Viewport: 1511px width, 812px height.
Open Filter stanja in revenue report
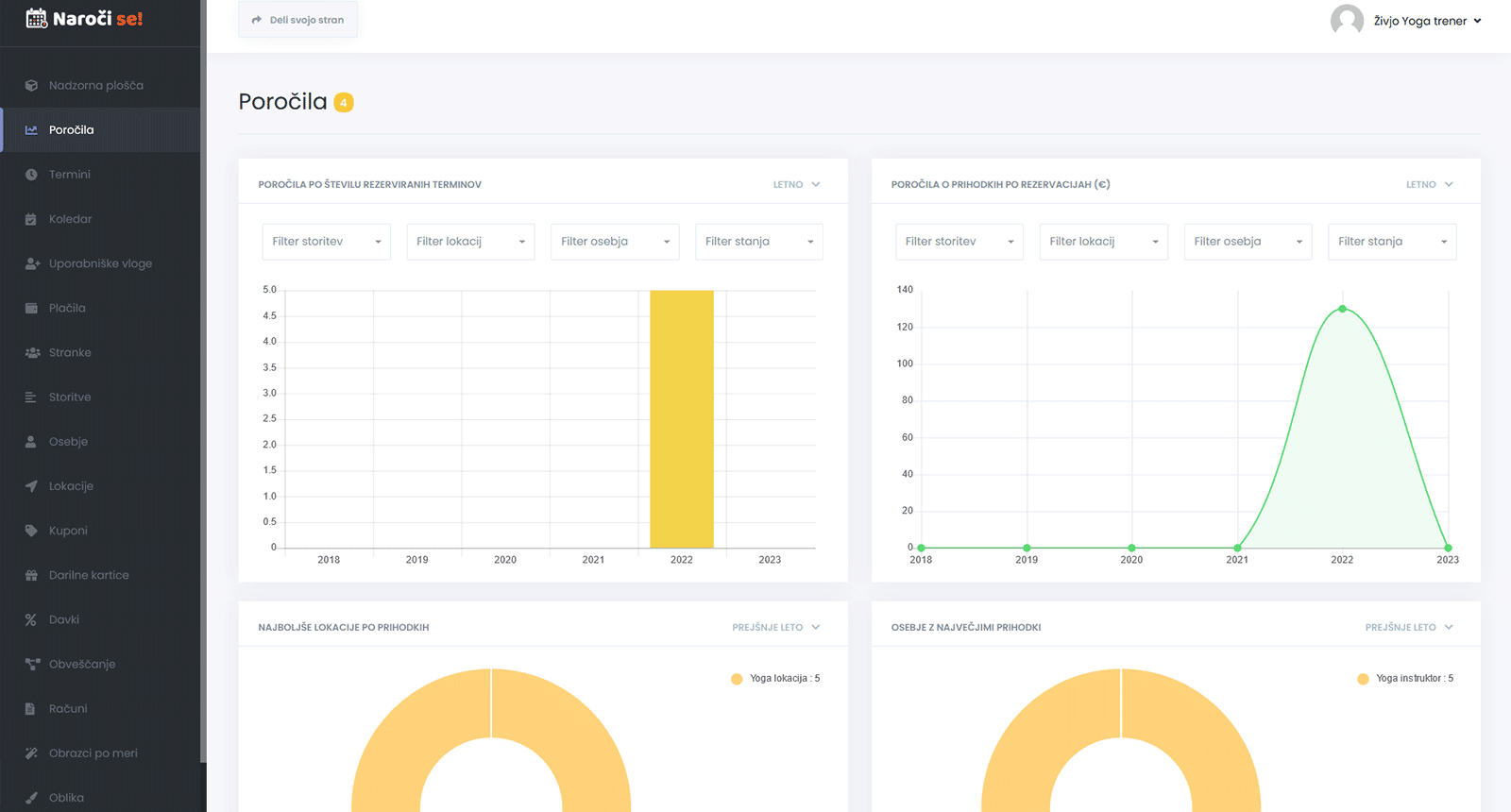click(1392, 242)
